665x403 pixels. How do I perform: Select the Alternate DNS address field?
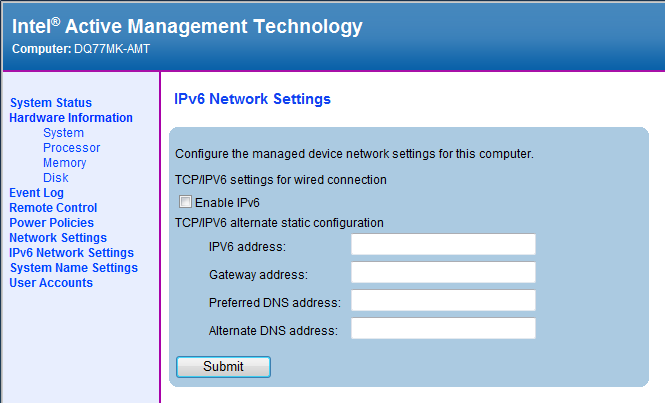pos(443,329)
